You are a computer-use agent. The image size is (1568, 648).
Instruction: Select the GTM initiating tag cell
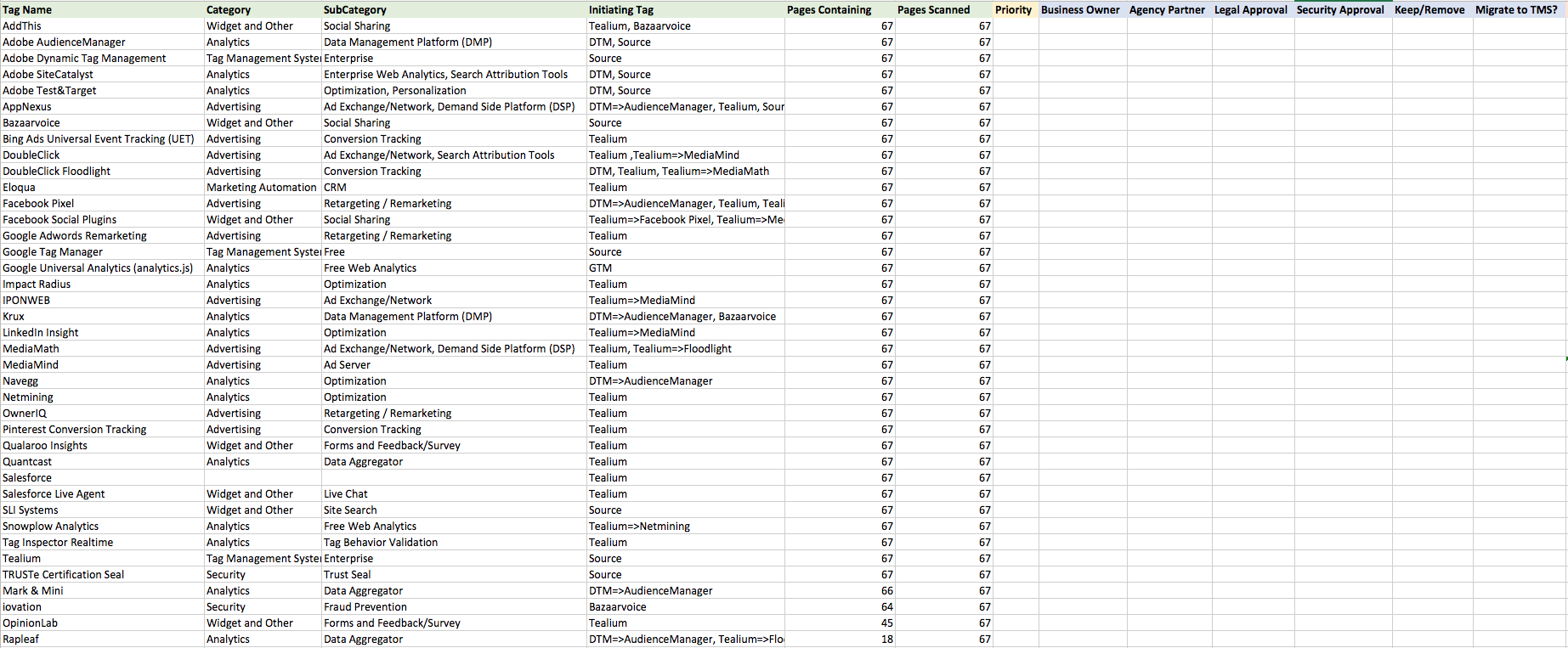tap(685, 268)
